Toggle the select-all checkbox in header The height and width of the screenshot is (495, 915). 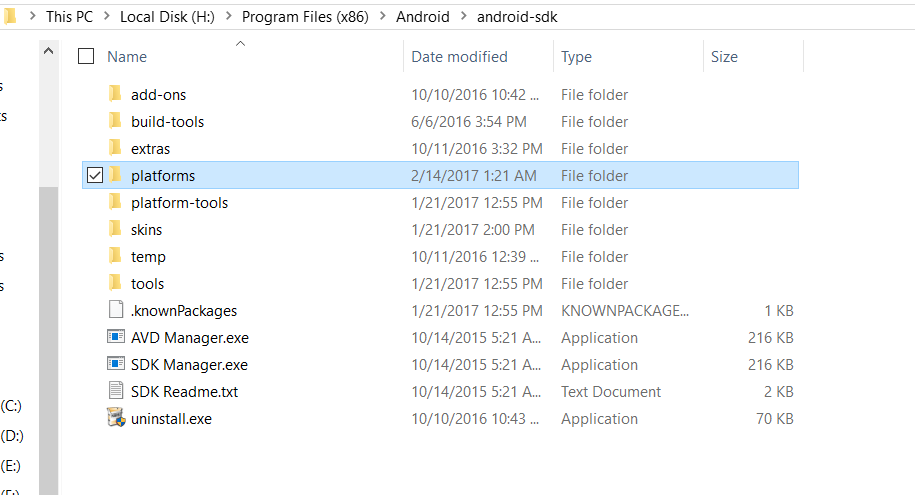click(86, 57)
